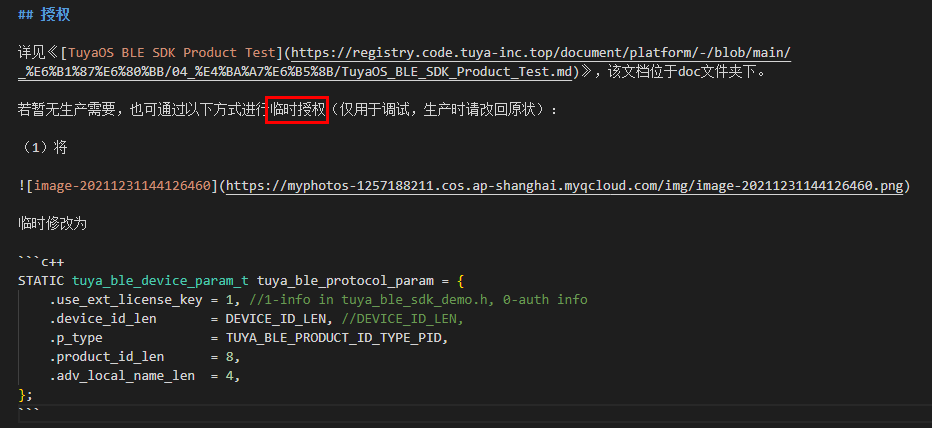Click the line '临时修改为'
Image resolution: width=932 pixels, height=428 pixels.
(x=52, y=224)
